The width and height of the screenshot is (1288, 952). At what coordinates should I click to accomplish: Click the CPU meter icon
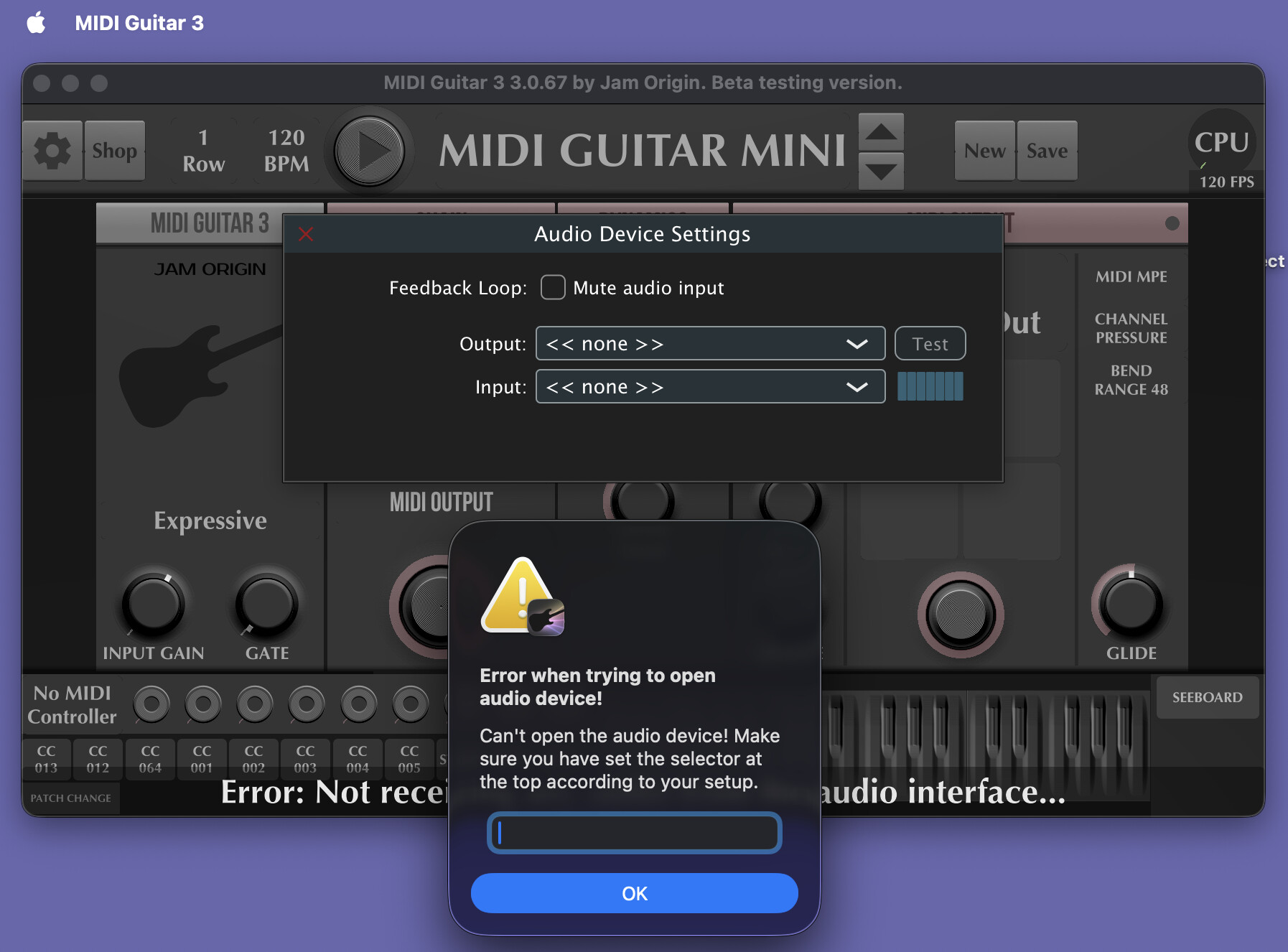1221,142
